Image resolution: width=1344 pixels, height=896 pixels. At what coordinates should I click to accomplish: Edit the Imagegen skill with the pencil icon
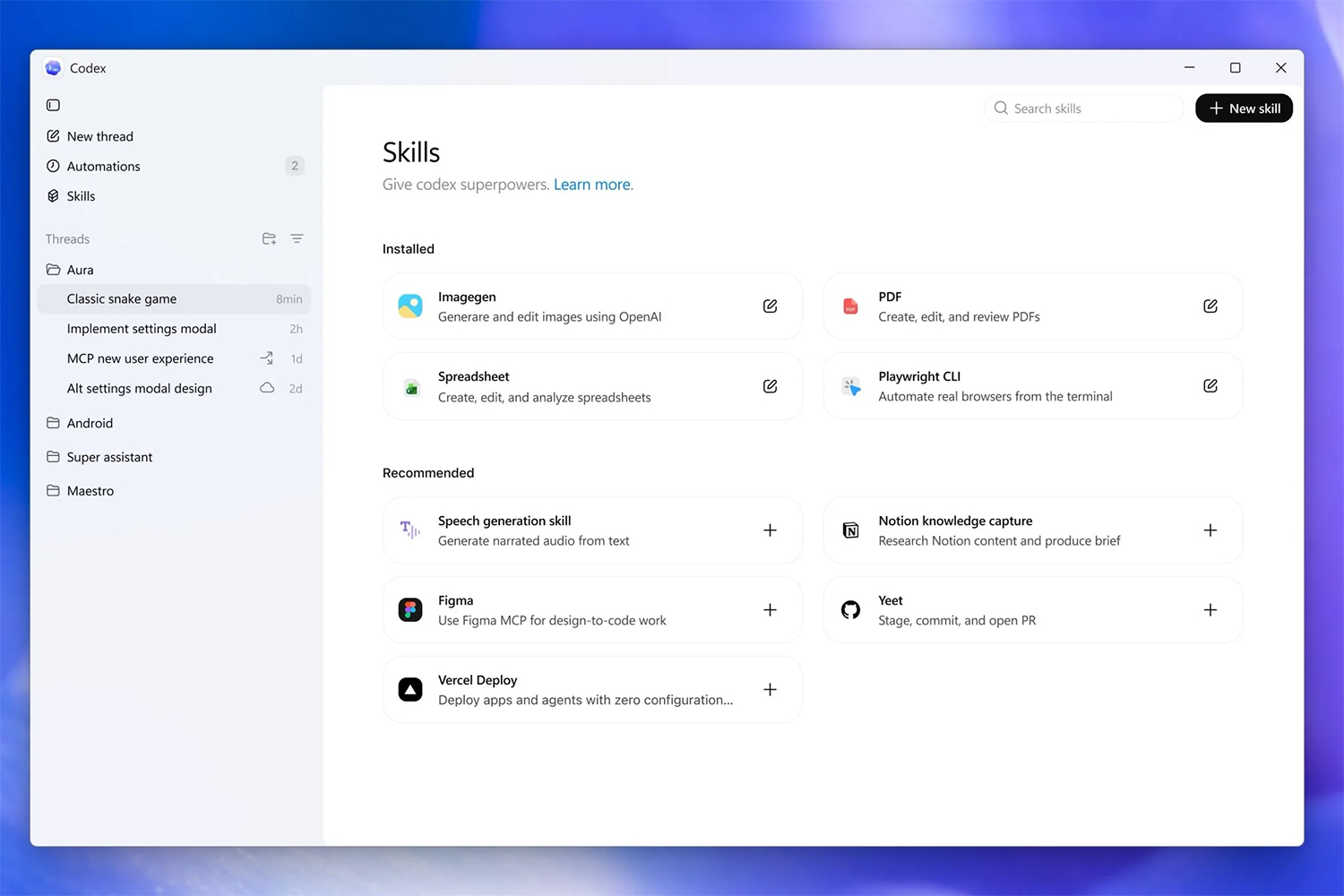pyautogui.click(x=770, y=306)
